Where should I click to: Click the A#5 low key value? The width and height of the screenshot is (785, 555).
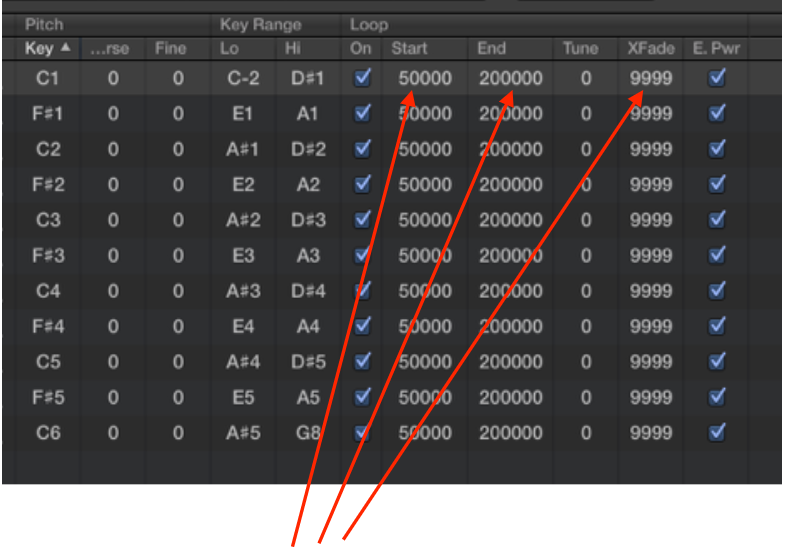click(243, 433)
